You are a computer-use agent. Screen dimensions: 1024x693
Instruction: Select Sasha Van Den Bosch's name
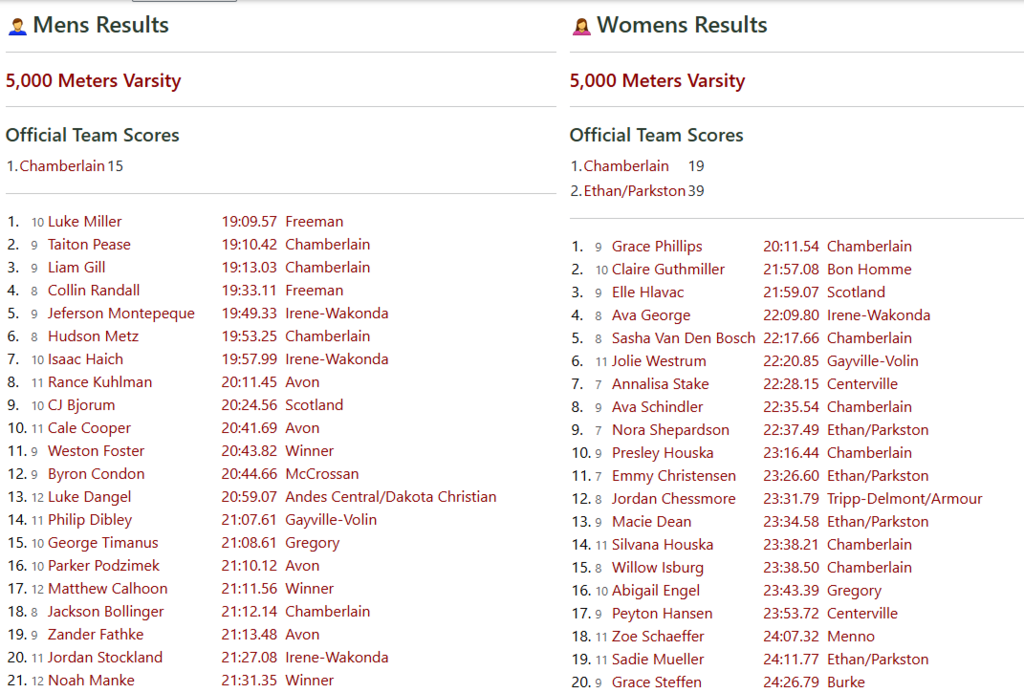tap(683, 339)
